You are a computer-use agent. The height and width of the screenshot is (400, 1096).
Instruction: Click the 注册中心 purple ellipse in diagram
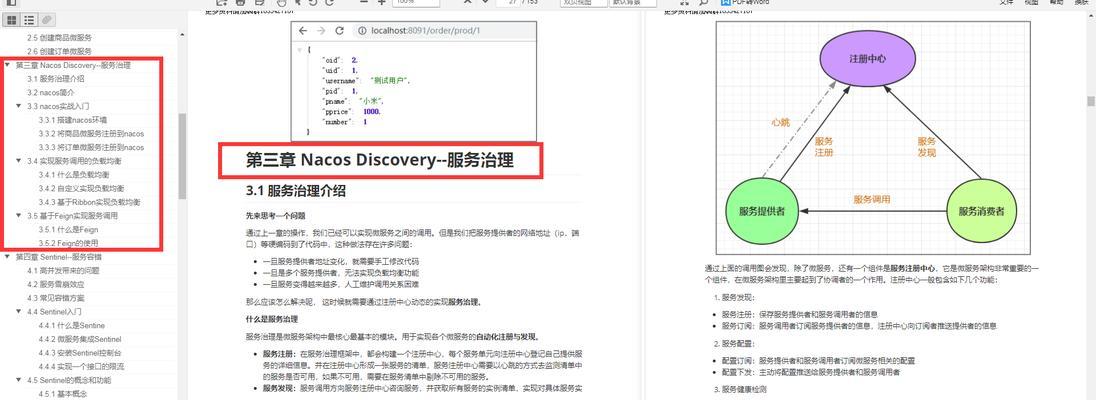tap(867, 59)
